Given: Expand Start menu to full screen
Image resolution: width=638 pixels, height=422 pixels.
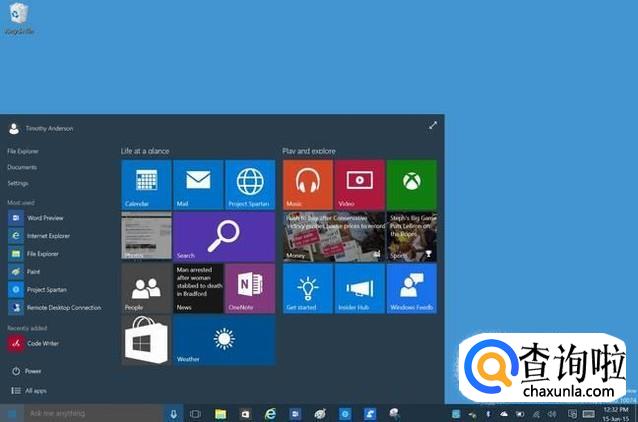Looking at the screenshot, I should pyautogui.click(x=433, y=125).
